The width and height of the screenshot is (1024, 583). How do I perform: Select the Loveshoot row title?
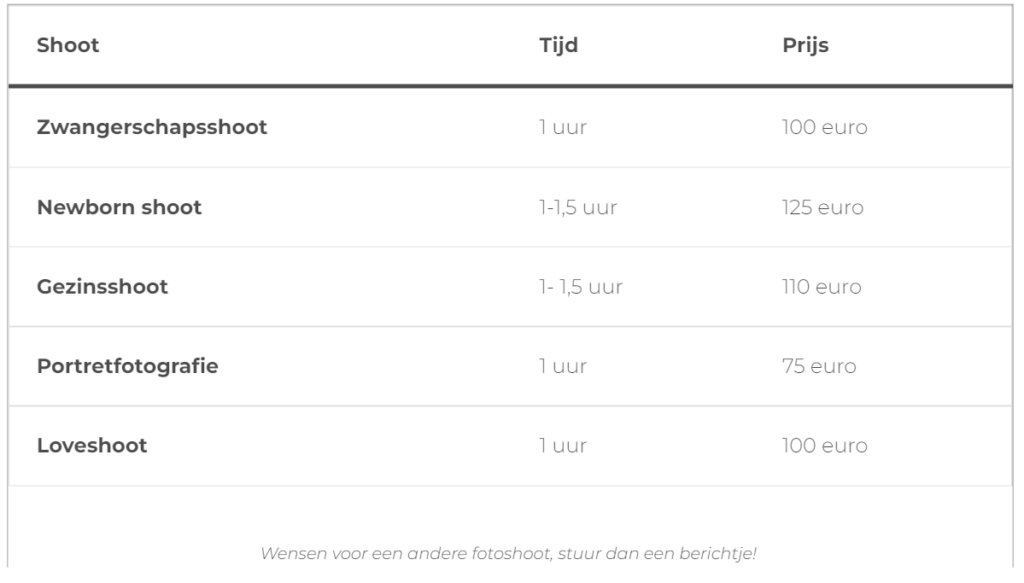[x=92, y=446]
